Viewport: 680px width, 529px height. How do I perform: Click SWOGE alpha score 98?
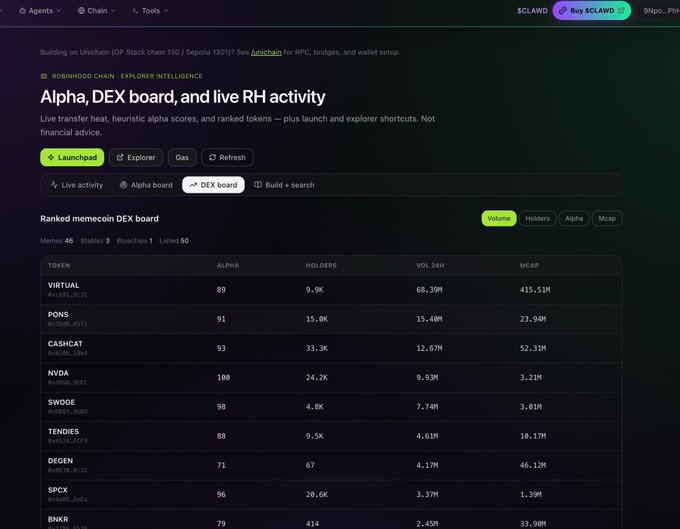(x=221, y=407)
